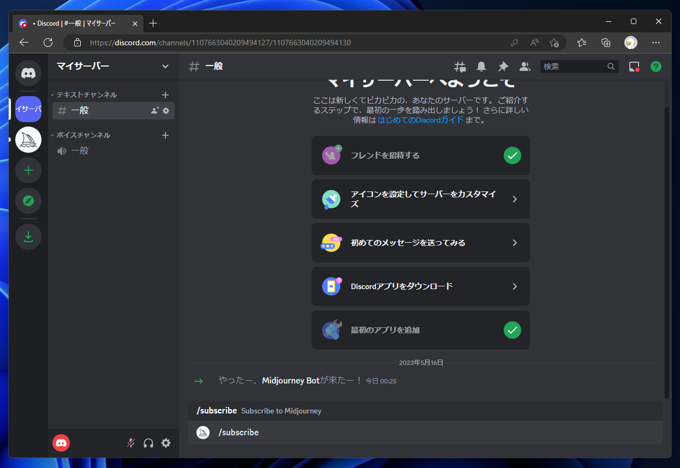
Task: Open the browser favorites list icon
Action: click(582, 43)
